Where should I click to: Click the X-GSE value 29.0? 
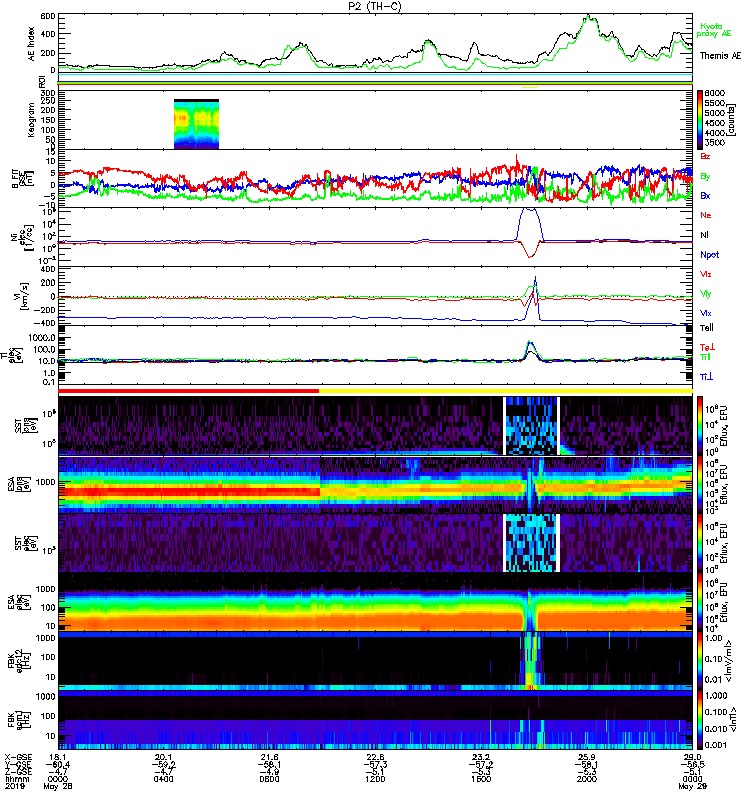(x=692, y=757)
